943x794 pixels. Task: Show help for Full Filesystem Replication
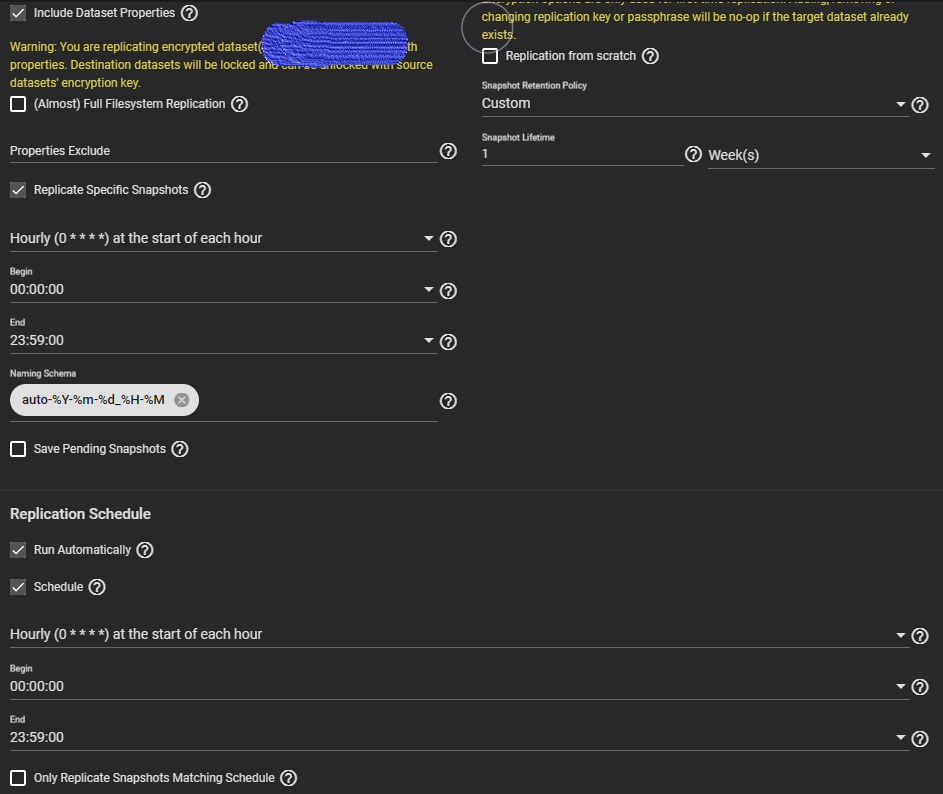click(240, 104)
